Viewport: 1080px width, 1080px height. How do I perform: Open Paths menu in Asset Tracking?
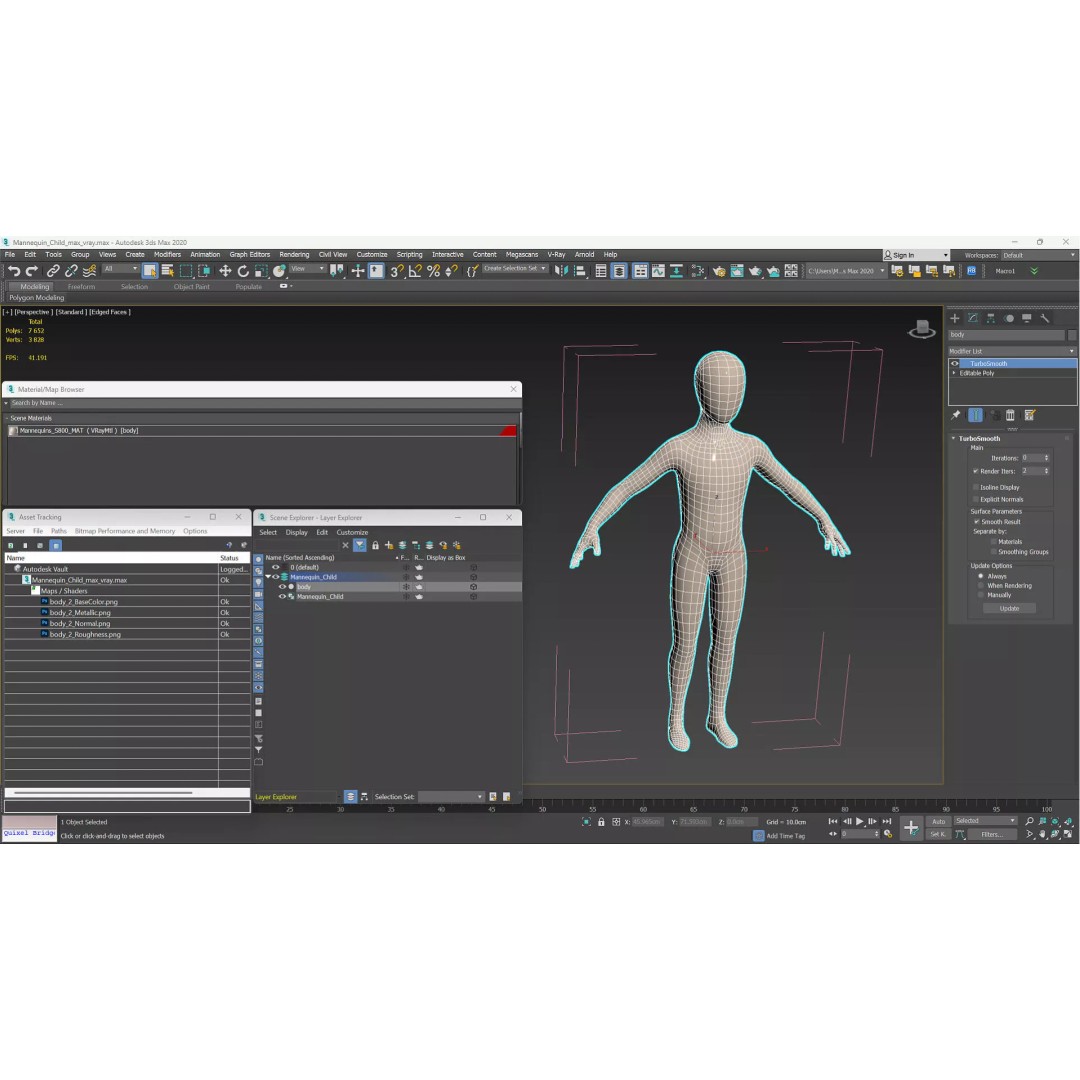(x=59, y=531)
